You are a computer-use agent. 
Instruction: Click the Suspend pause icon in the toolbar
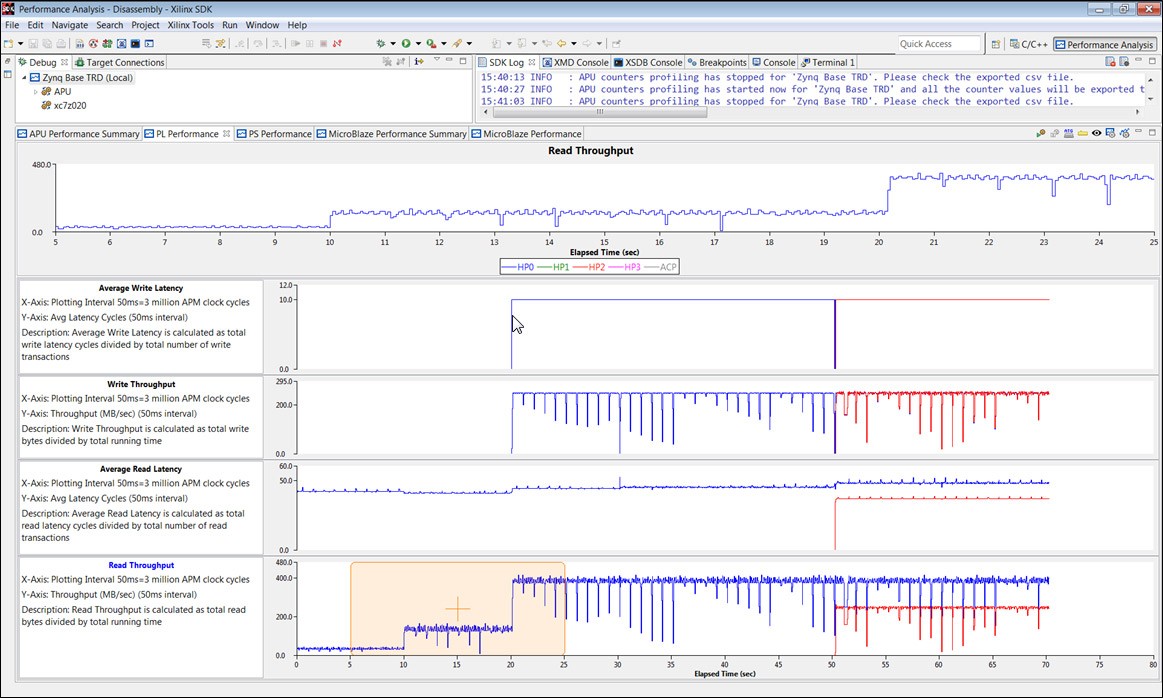click(309, 44)
